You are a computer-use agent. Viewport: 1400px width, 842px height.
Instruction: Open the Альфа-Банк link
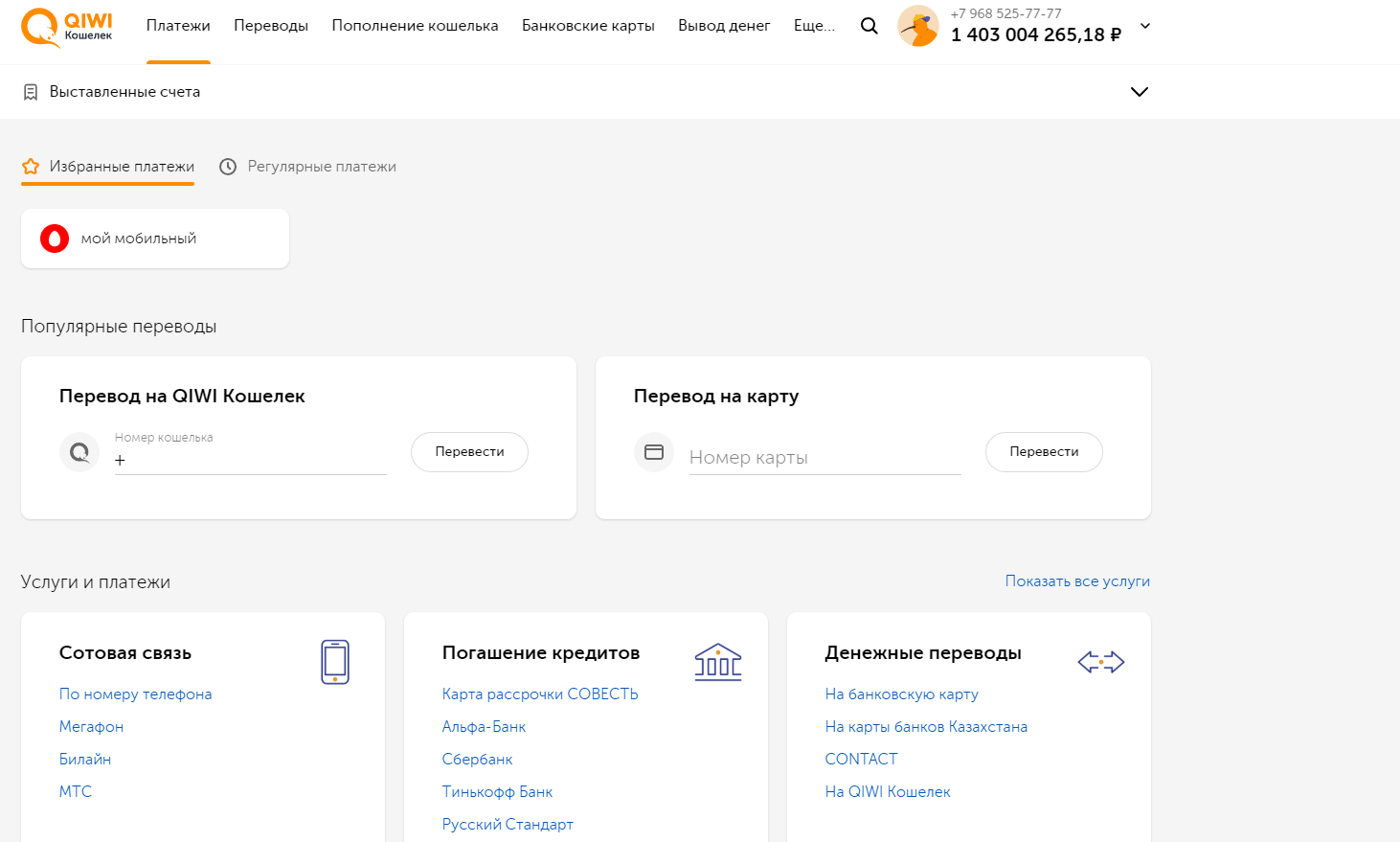[485, 727]
